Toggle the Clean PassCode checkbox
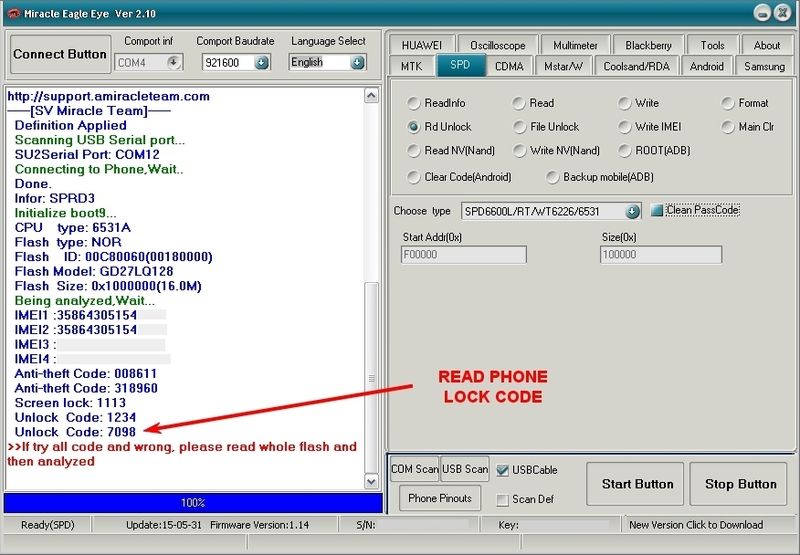The image size is (800, 555). pyautogui.click(x=657, y=210)
